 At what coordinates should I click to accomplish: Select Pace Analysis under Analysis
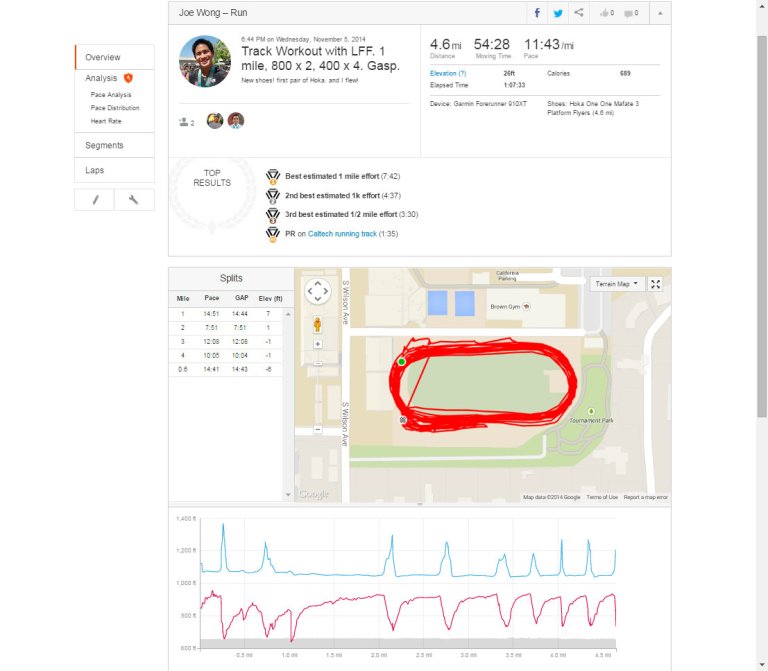(x=111, y=95)
